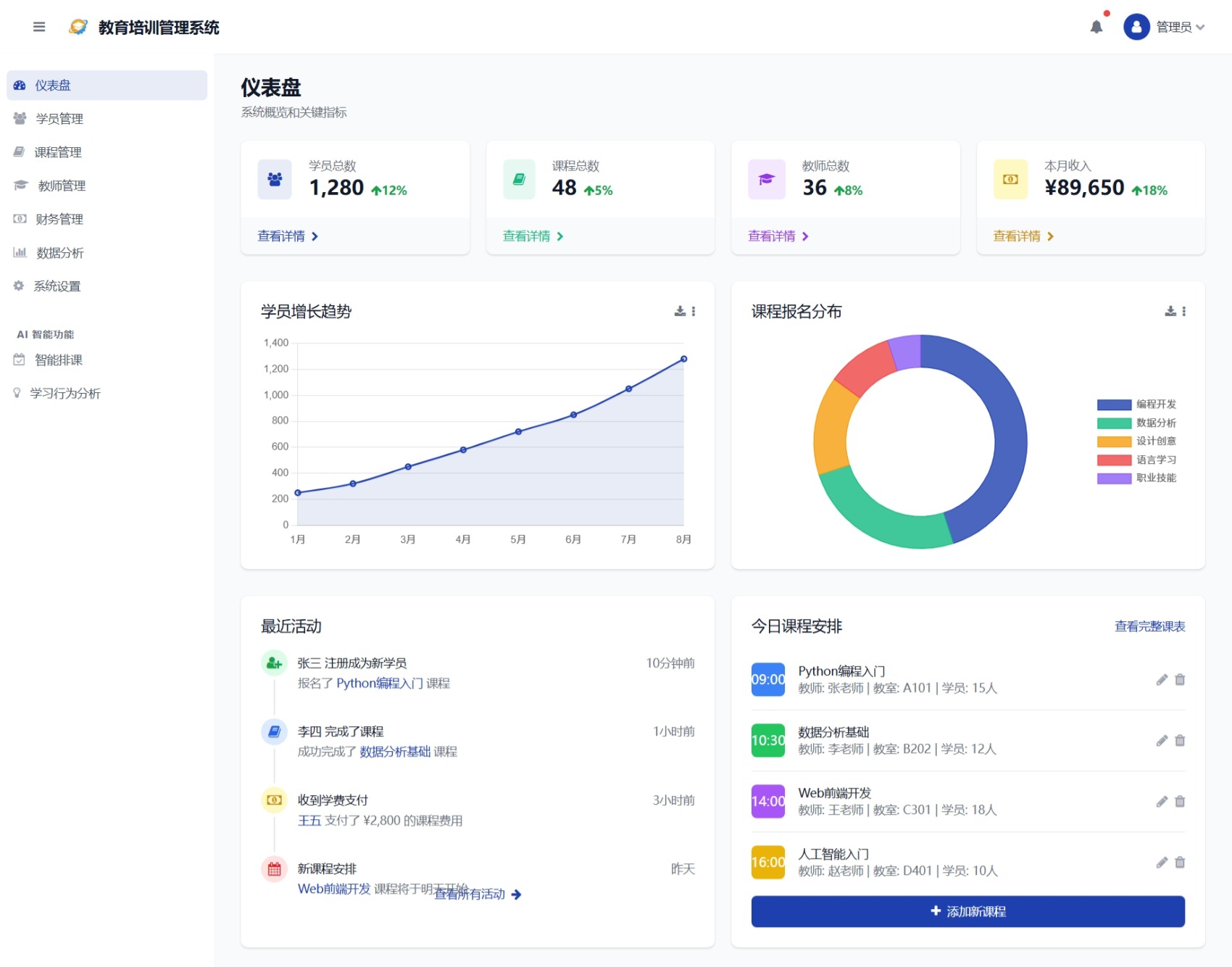Switch to the 仪表盘 section
1232x967 pixels.
(53, 85)
